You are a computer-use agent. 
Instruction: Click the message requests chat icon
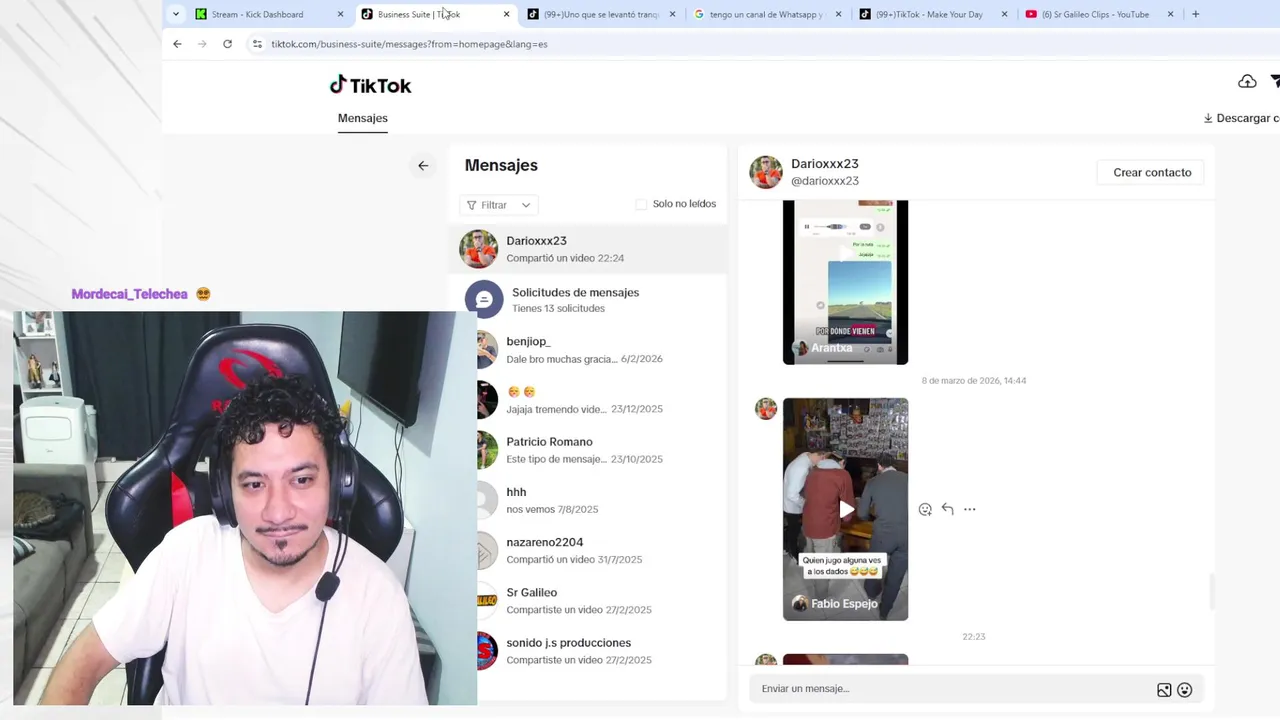click(484, 299)
